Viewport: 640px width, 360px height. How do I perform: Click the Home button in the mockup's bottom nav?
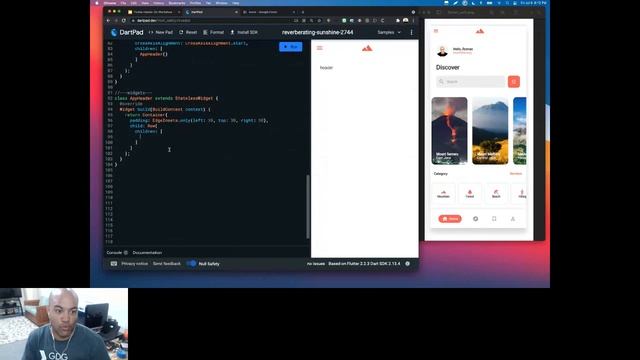tap(450, 219)
